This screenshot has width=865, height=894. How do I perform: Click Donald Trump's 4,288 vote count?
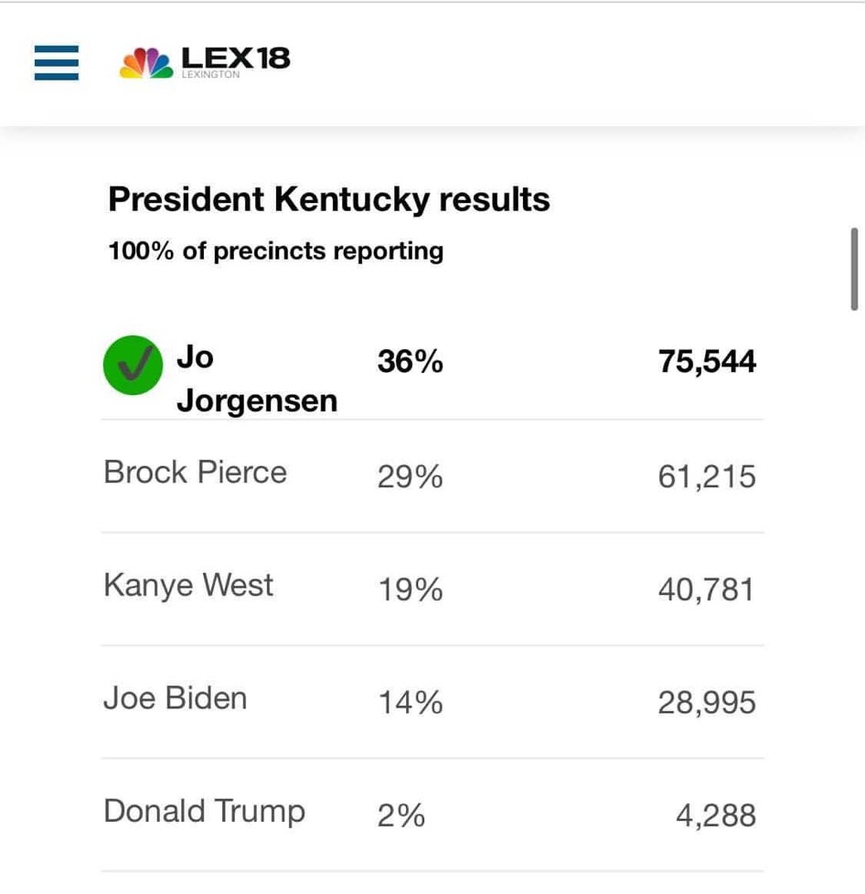point(716,815)
